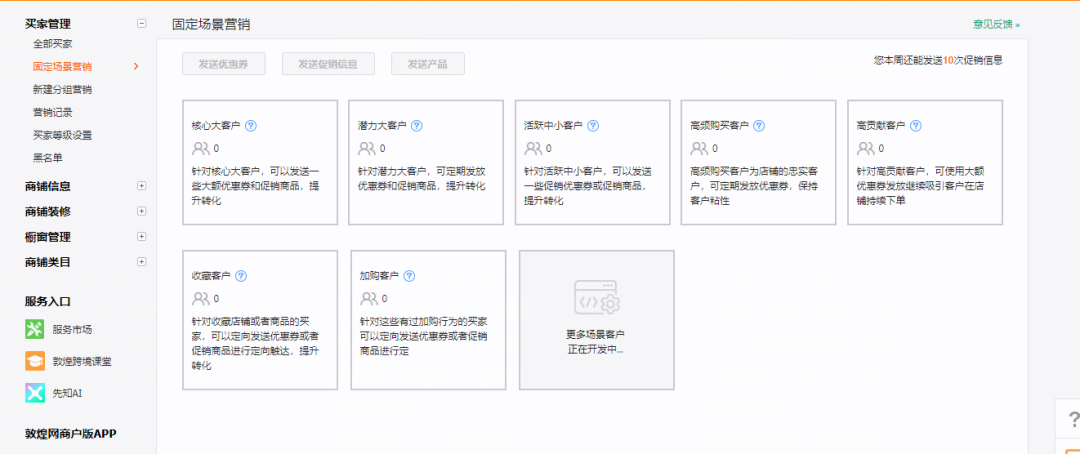Open help icon beside 核心大客户
Viewport: 1080px width, 454px height.
click(x=251, y=126)
